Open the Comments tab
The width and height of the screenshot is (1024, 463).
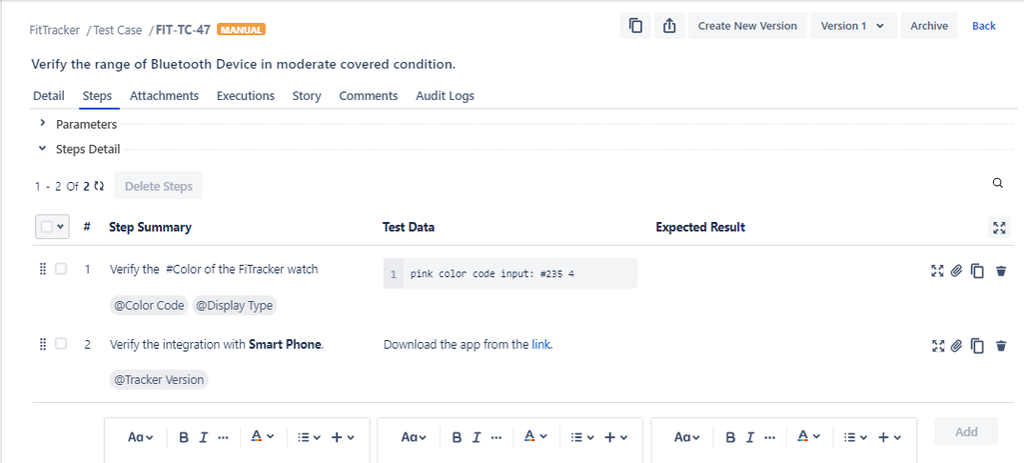368,96
